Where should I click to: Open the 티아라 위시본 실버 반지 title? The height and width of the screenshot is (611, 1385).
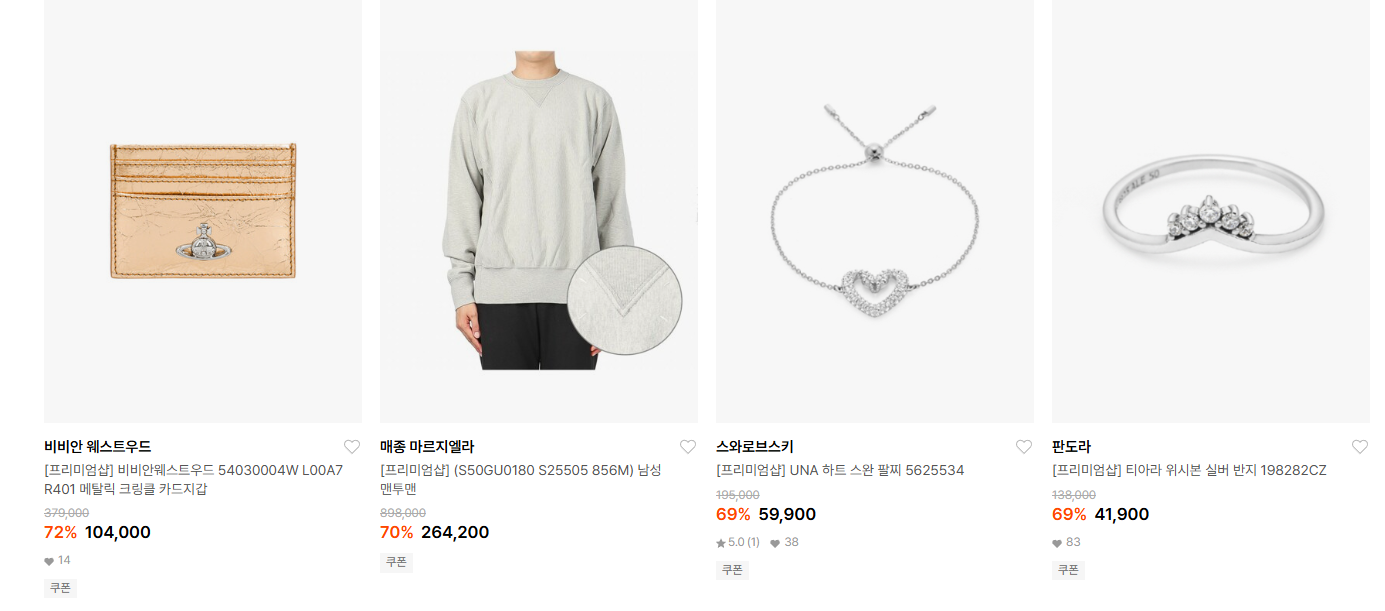[x=1189, y=470]
